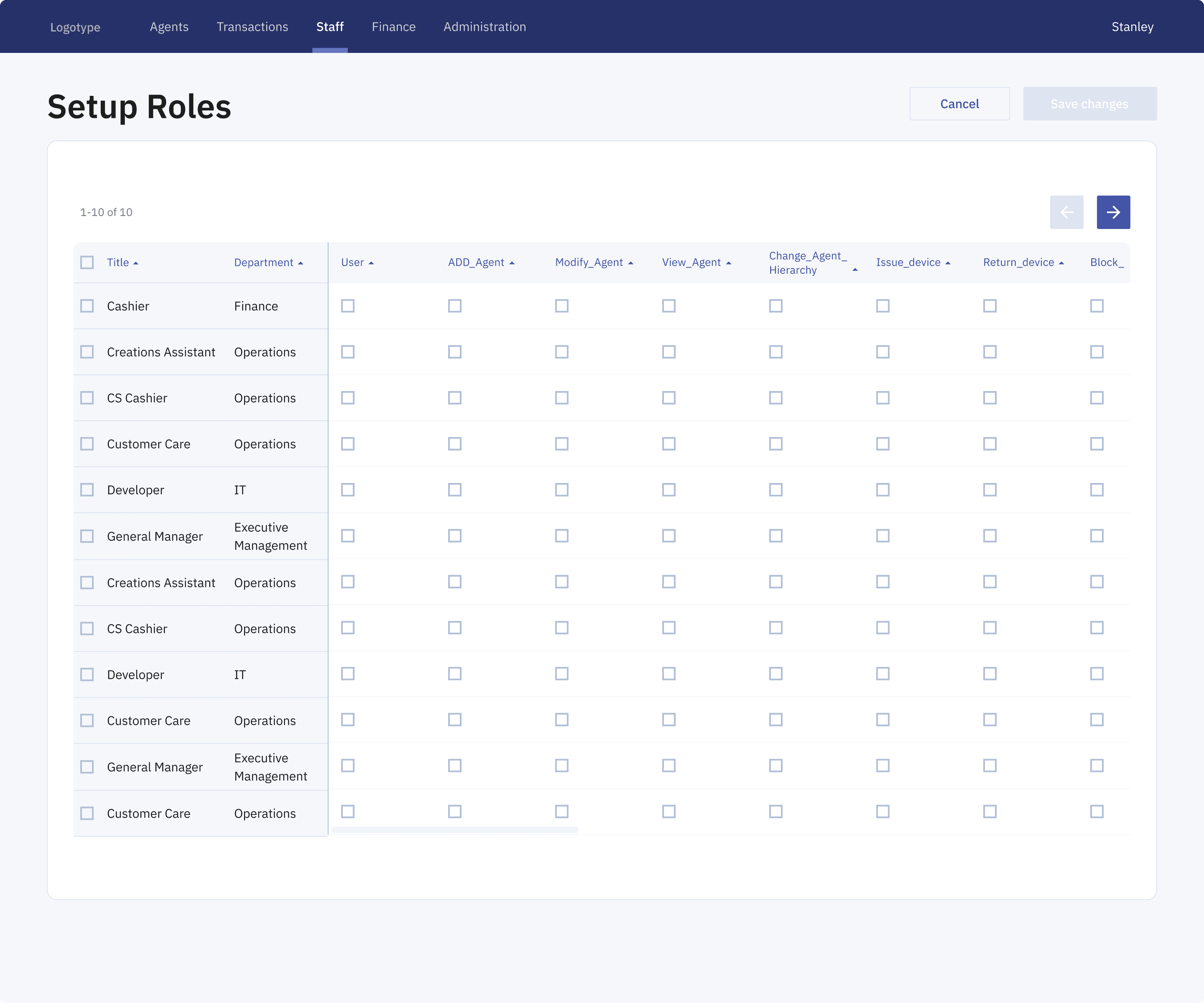Click sort arrow next to Modify_Agent
The width and height of the screenshot is (1204, 1003).
tap(631, 263)
